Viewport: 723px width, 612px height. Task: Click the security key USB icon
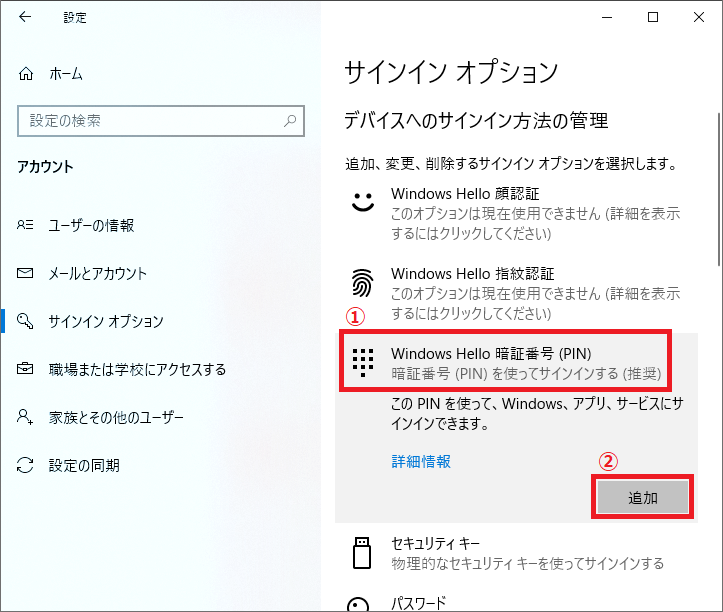[362, 553]
